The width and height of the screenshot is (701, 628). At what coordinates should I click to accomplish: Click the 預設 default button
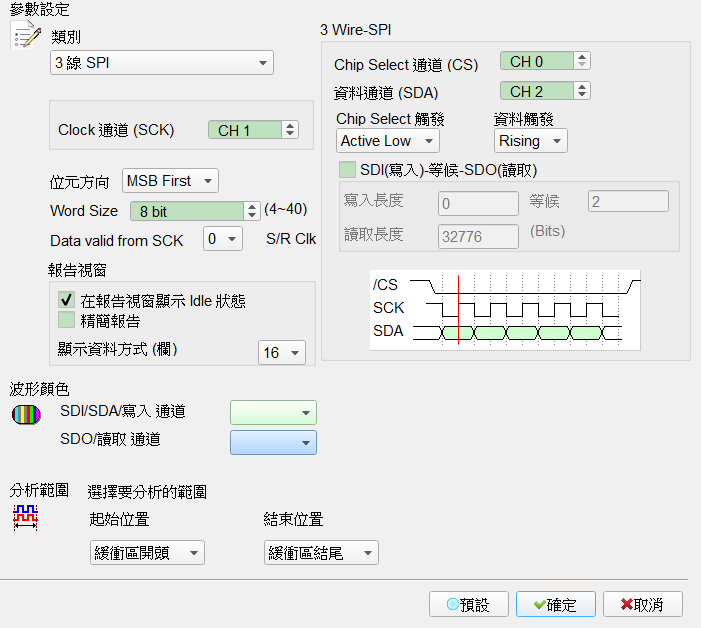pyautogui.click(x=469, y=604)
